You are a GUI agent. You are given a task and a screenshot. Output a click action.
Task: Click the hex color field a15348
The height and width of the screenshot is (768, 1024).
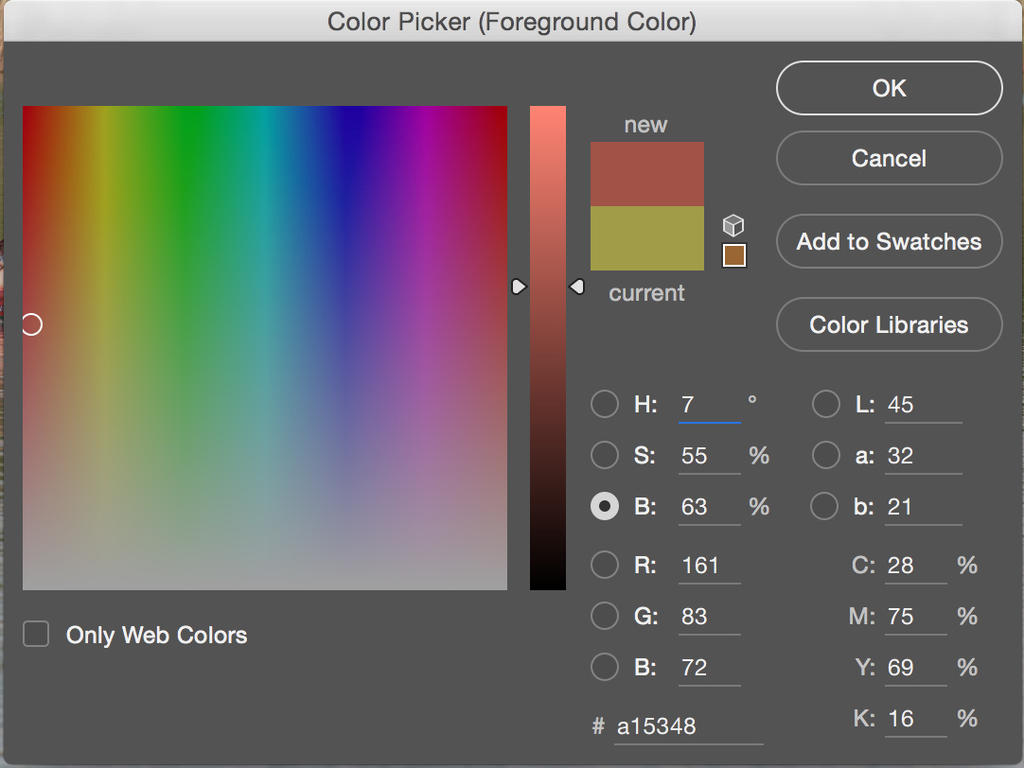[688, 726]
